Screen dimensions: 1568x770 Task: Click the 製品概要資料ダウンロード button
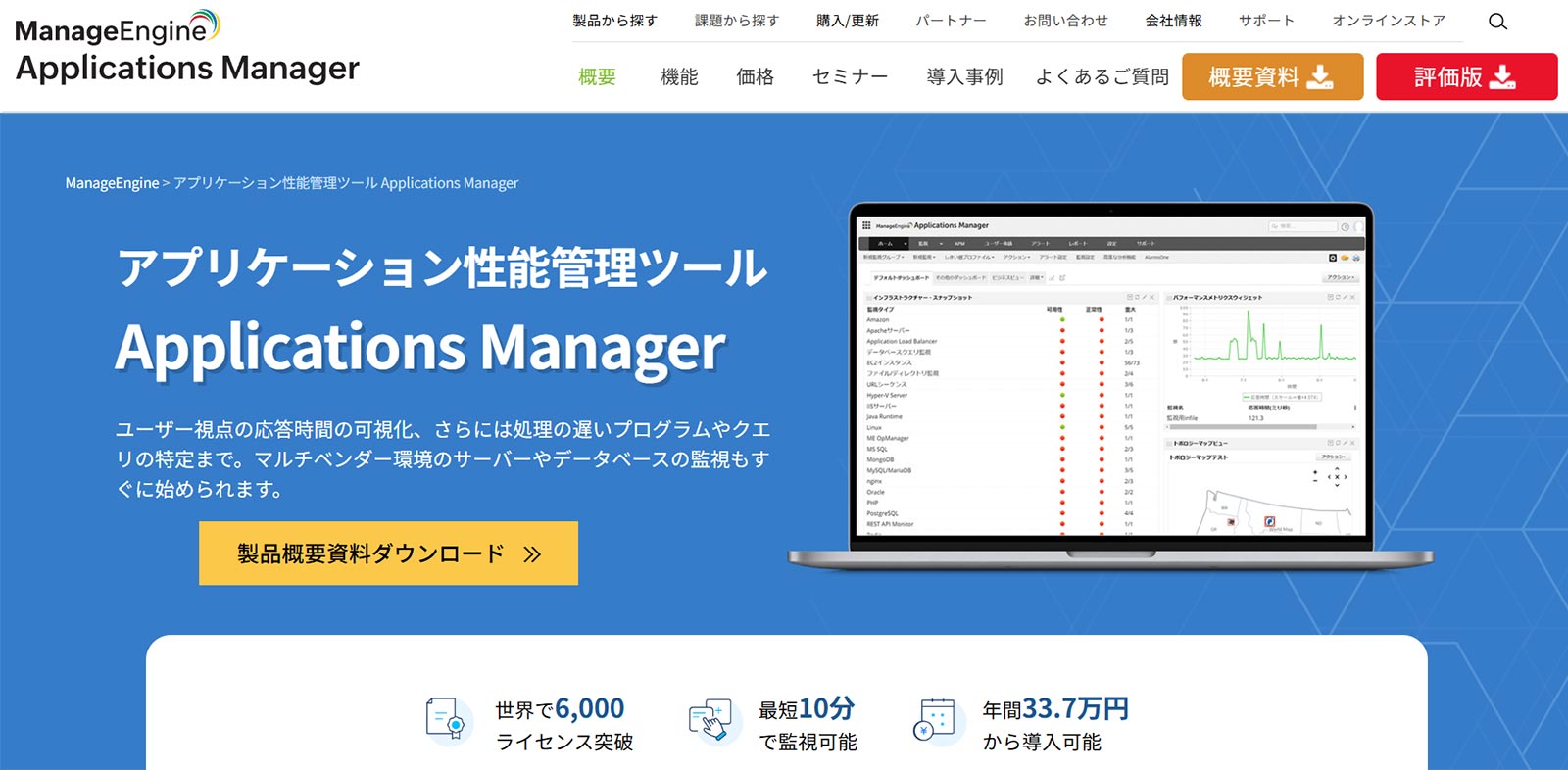pos(388,553)
